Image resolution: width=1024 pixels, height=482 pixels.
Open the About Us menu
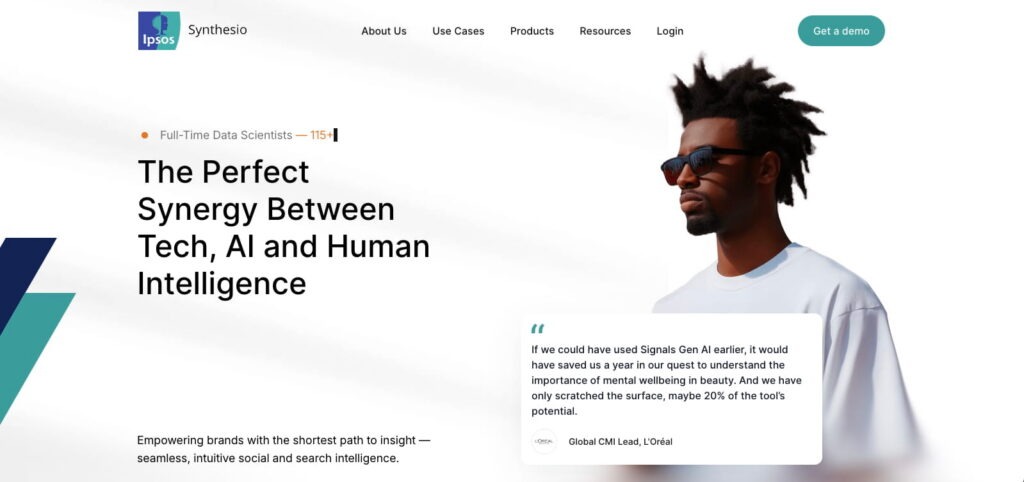click(x=384, y=31)
